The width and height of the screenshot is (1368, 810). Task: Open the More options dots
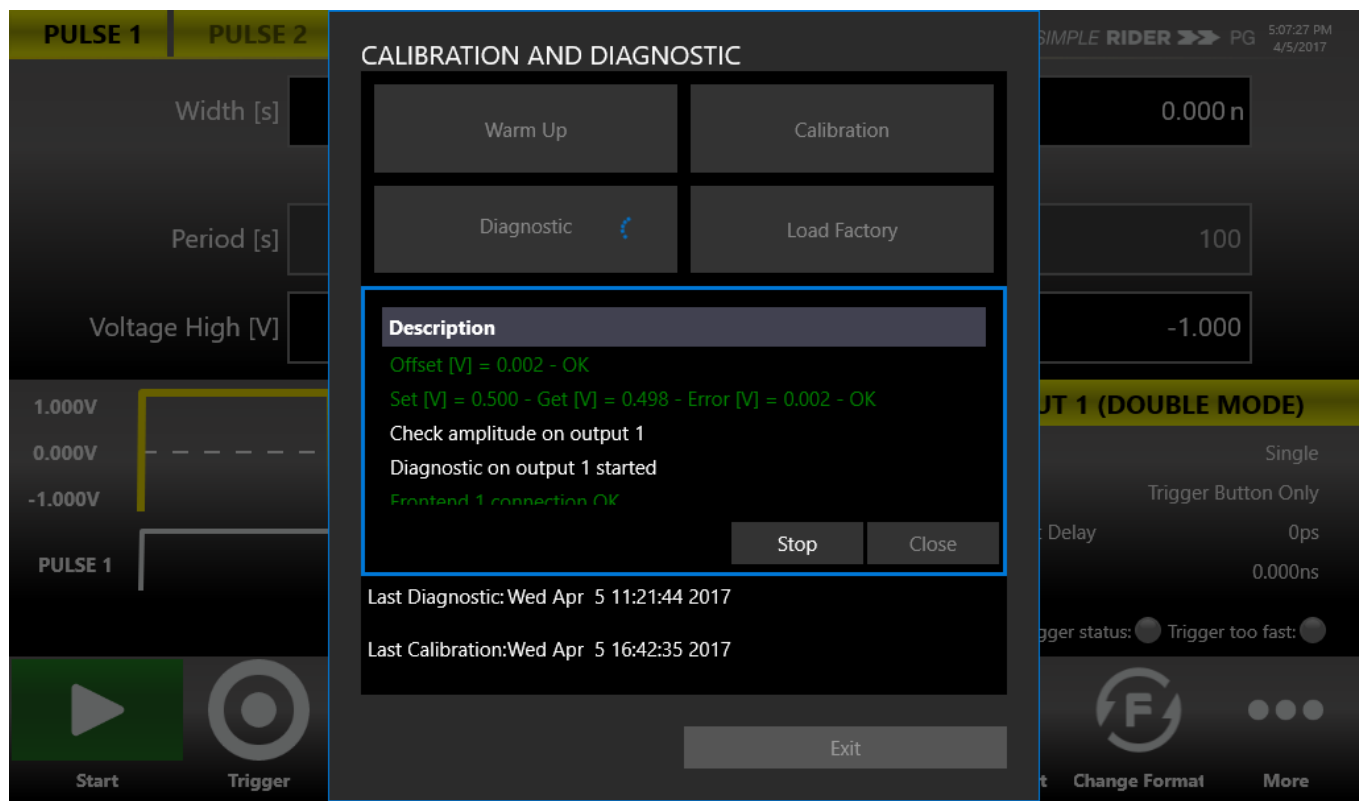point(1285,709)
